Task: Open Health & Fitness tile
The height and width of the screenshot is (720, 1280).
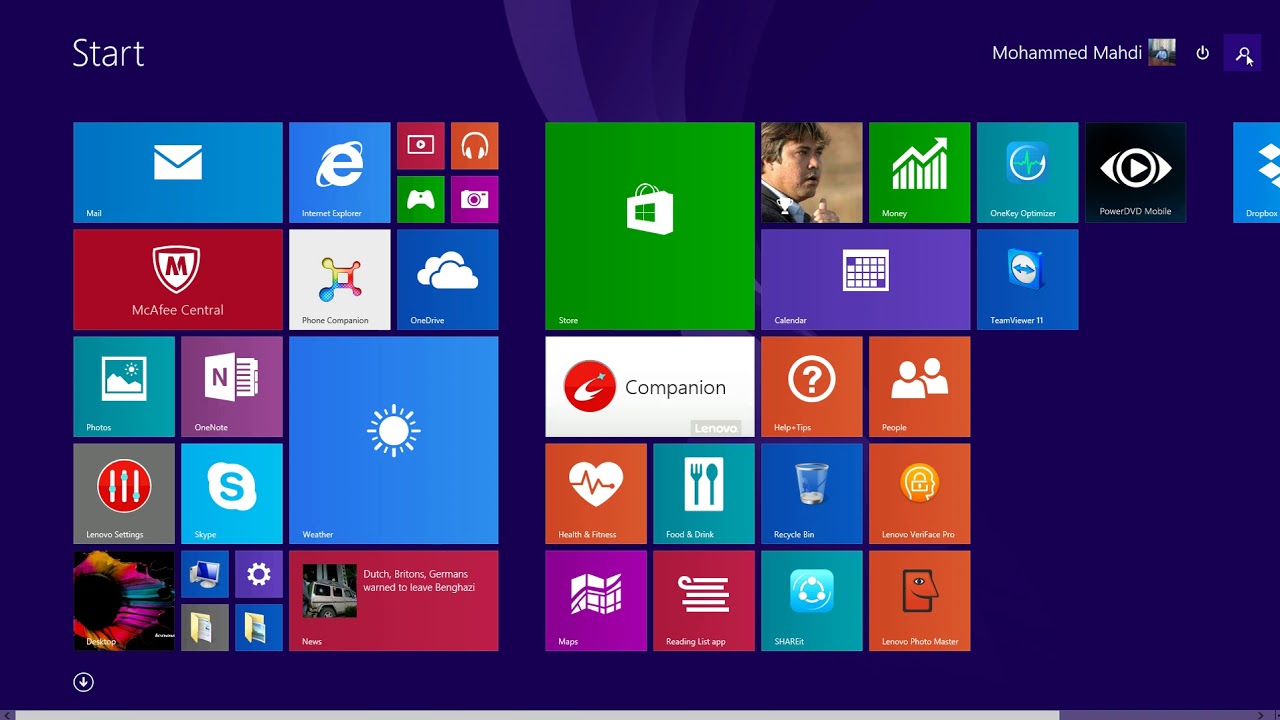Action: point(596,493)
